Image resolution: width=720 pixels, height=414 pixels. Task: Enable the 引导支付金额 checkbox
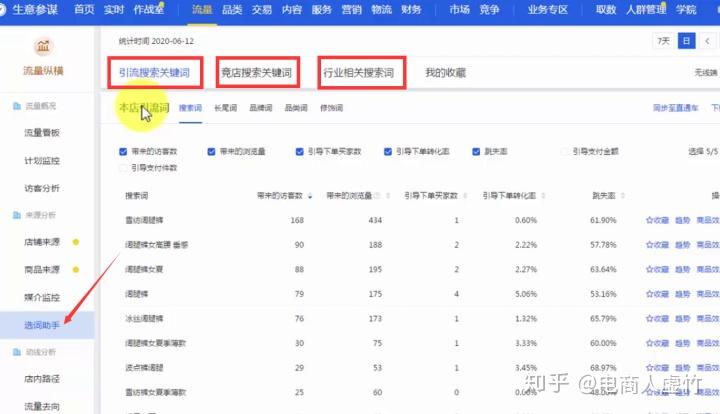[x=564, y=151]
